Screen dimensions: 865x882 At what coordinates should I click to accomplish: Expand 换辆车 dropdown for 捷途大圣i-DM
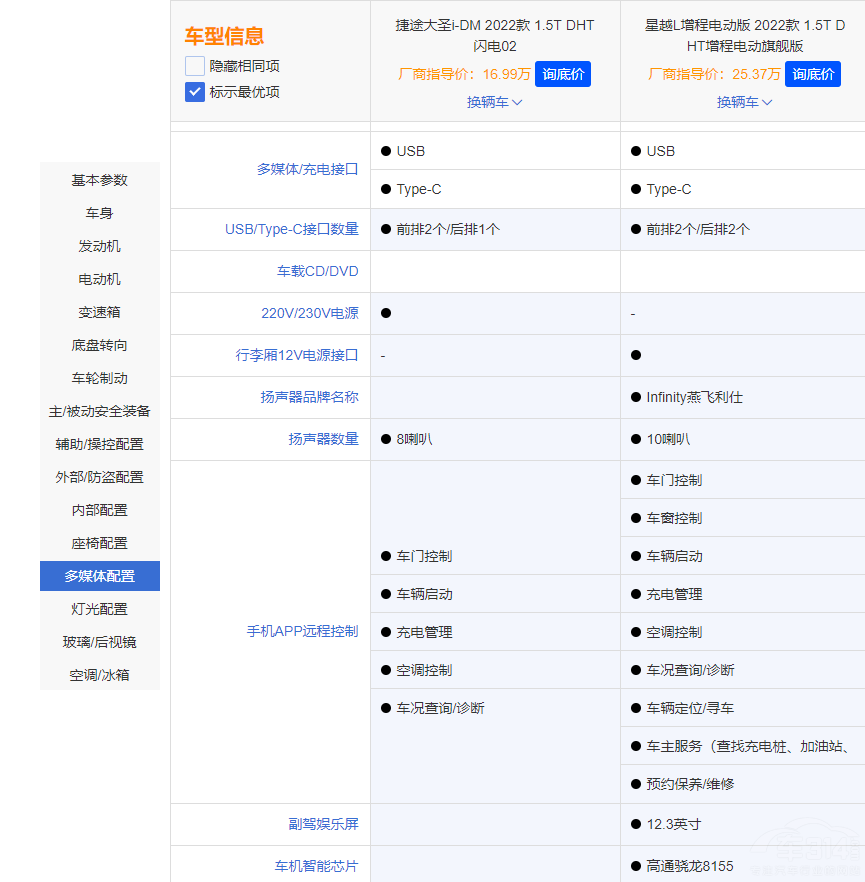(494, 102)
